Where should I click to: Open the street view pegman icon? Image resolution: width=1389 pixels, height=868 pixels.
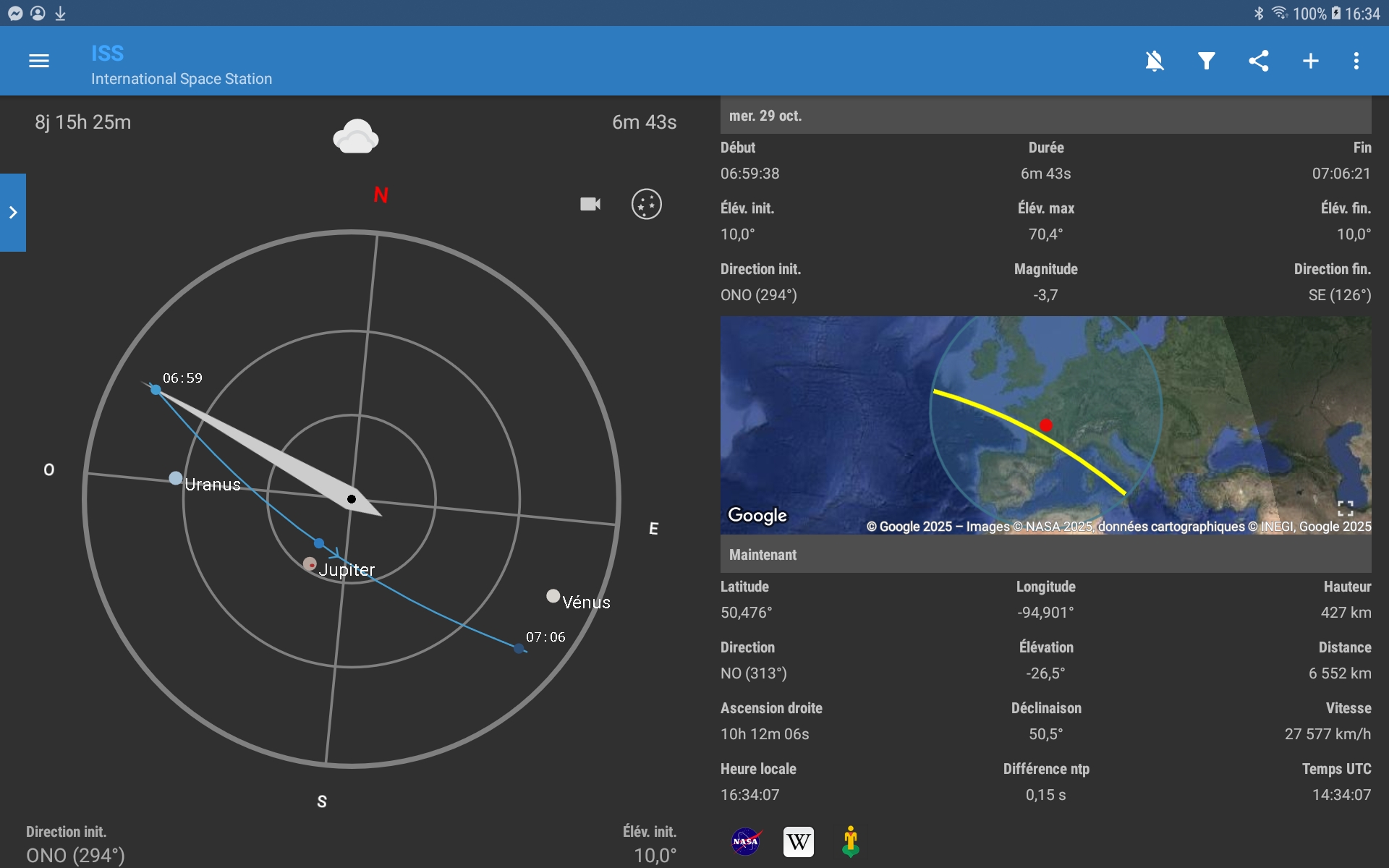click(x=851, y=841)
